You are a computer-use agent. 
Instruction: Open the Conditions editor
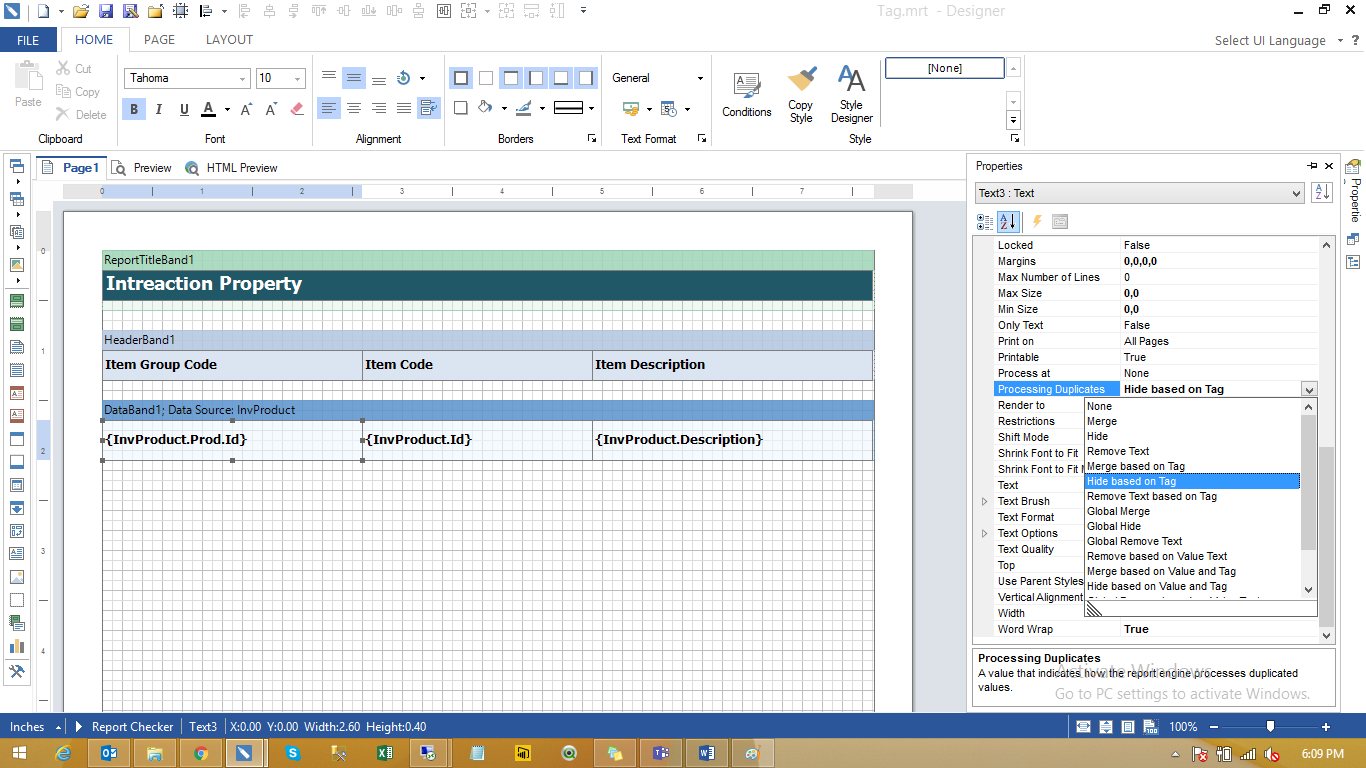[746, 95]
